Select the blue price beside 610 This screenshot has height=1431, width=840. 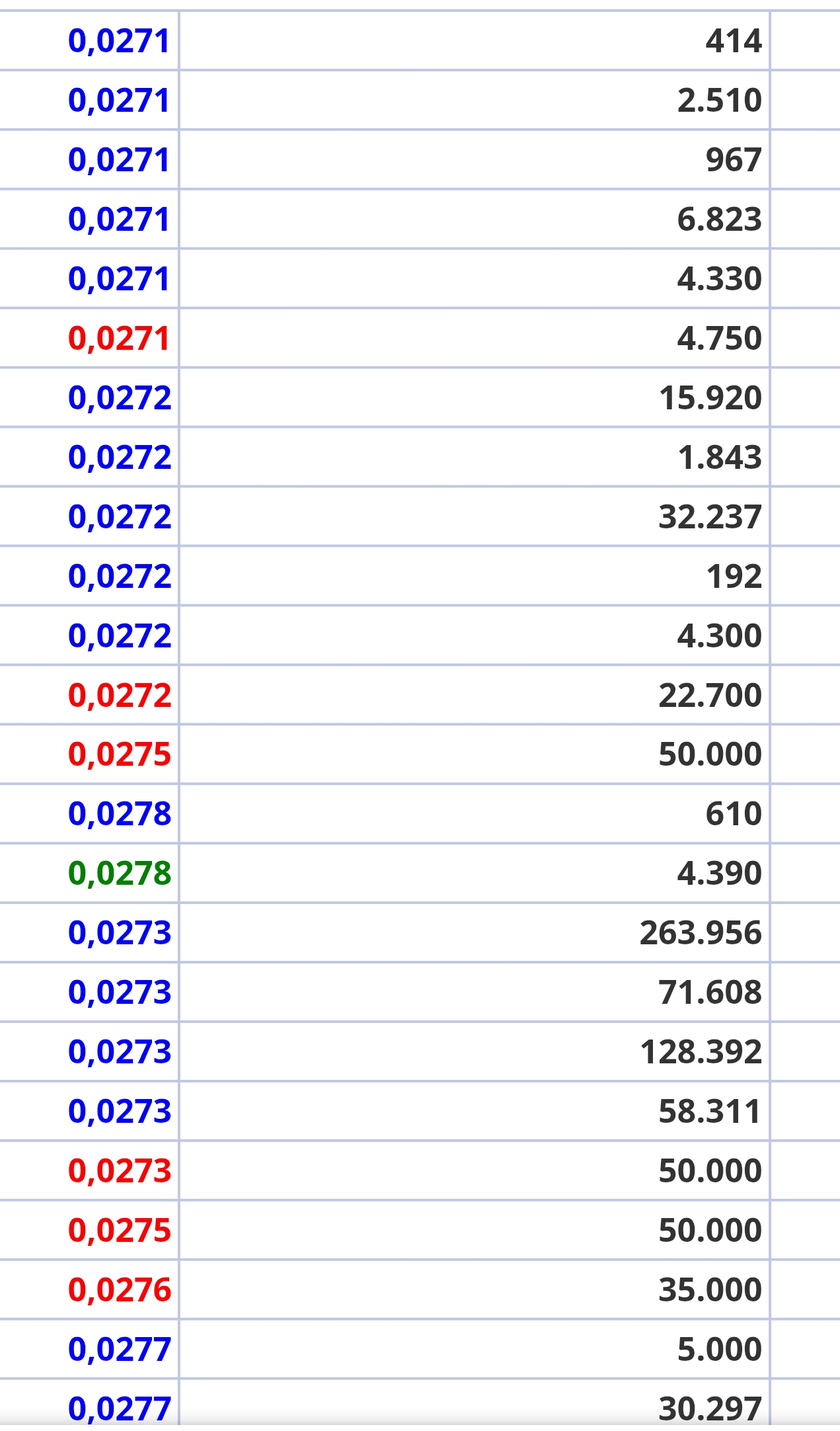click(x=120, y=813)
